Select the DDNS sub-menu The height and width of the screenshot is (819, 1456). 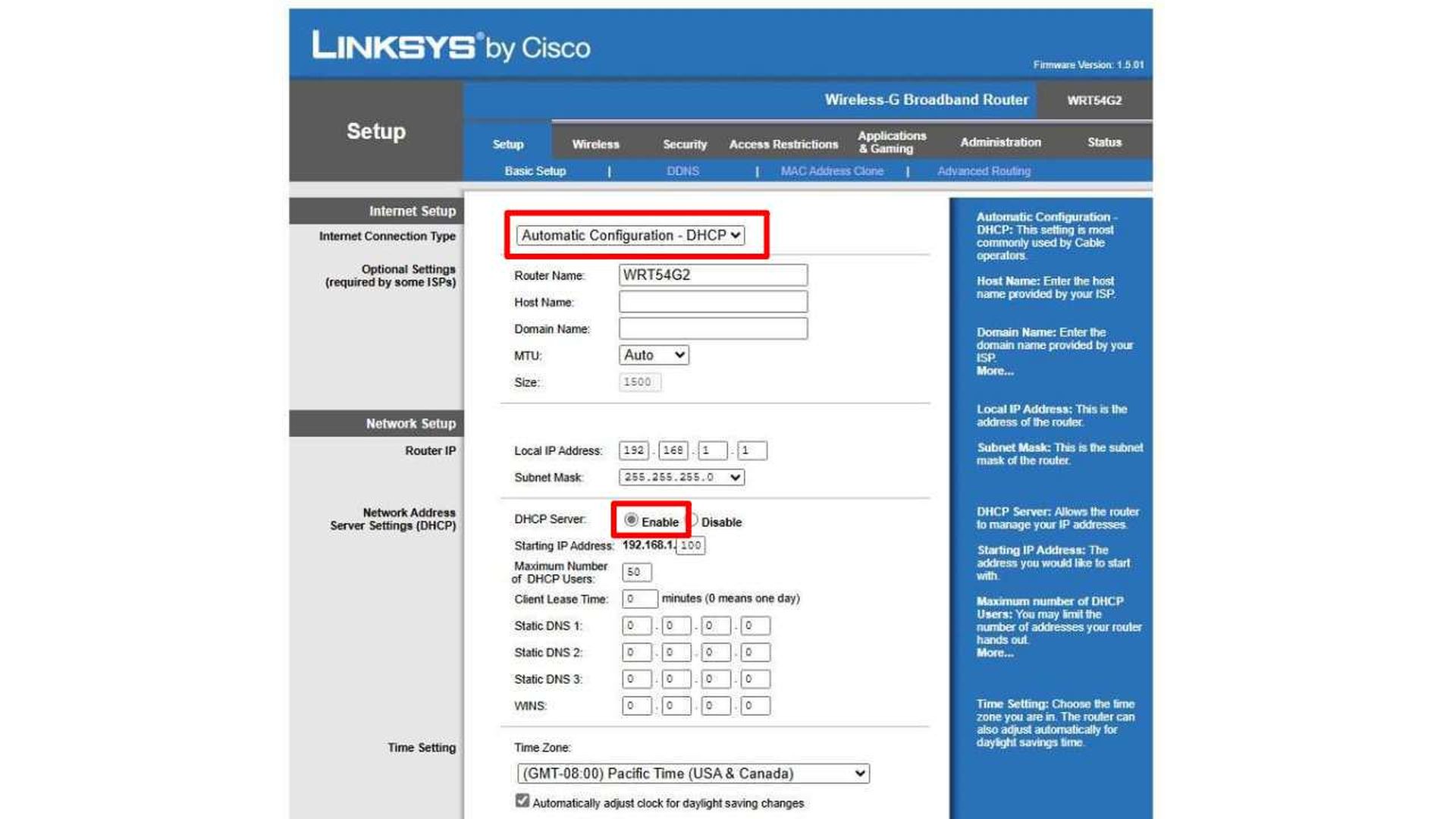pyautogui.click(x=682, y=171)
